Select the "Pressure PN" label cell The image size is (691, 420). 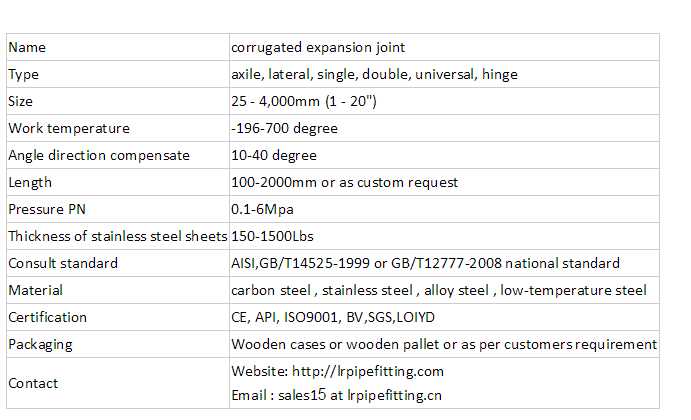50,210
